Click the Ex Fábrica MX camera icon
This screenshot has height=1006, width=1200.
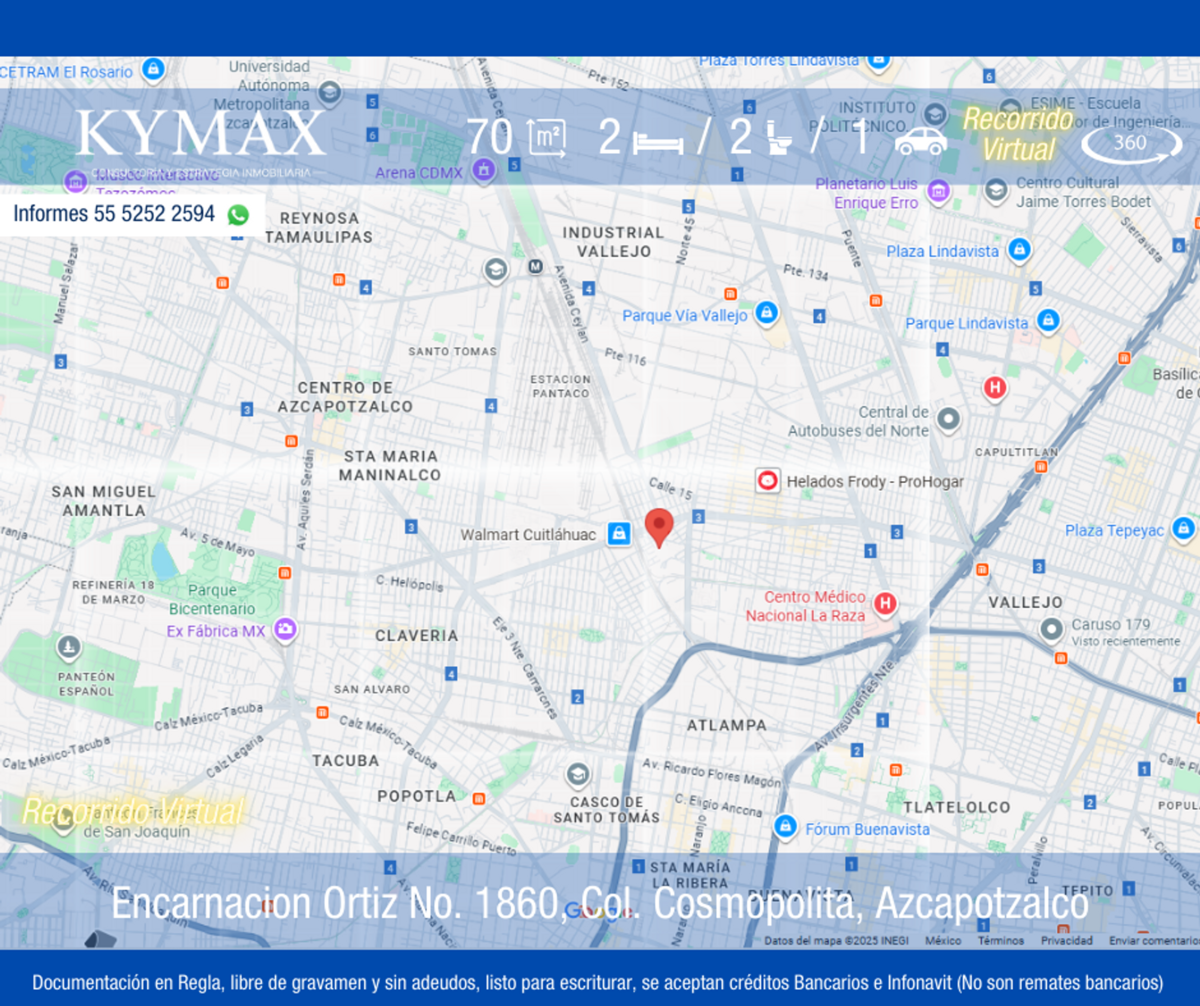click(286, 630)
